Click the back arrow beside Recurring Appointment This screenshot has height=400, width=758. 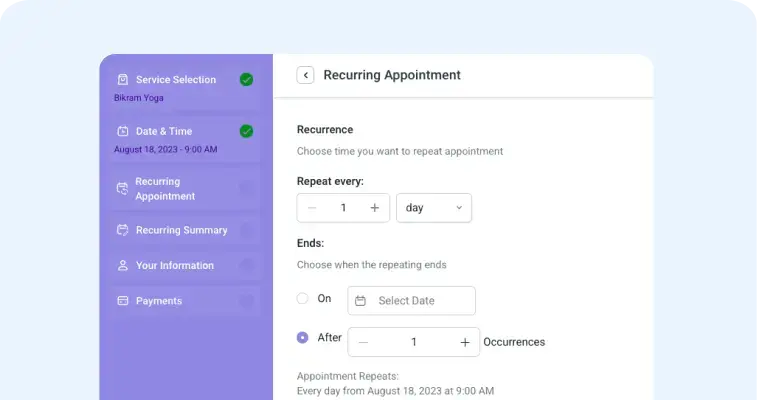(306, 75)
